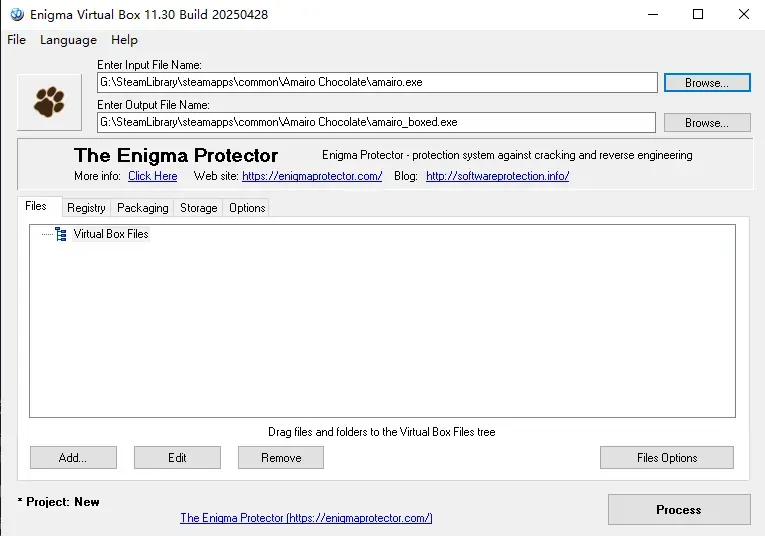Open the Click Here more info link
Image resolution: width=765 pixels, height=536 pixels.
[x=153, y=176]
